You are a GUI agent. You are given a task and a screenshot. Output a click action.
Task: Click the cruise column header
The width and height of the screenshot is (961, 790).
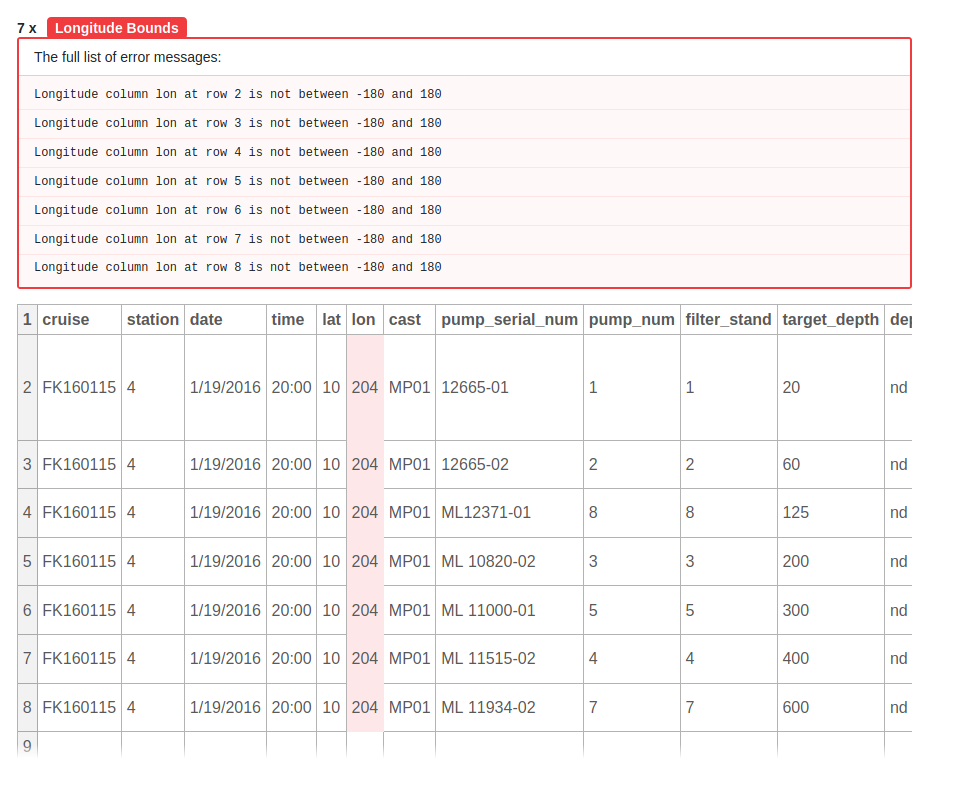(x=79, y=319)
